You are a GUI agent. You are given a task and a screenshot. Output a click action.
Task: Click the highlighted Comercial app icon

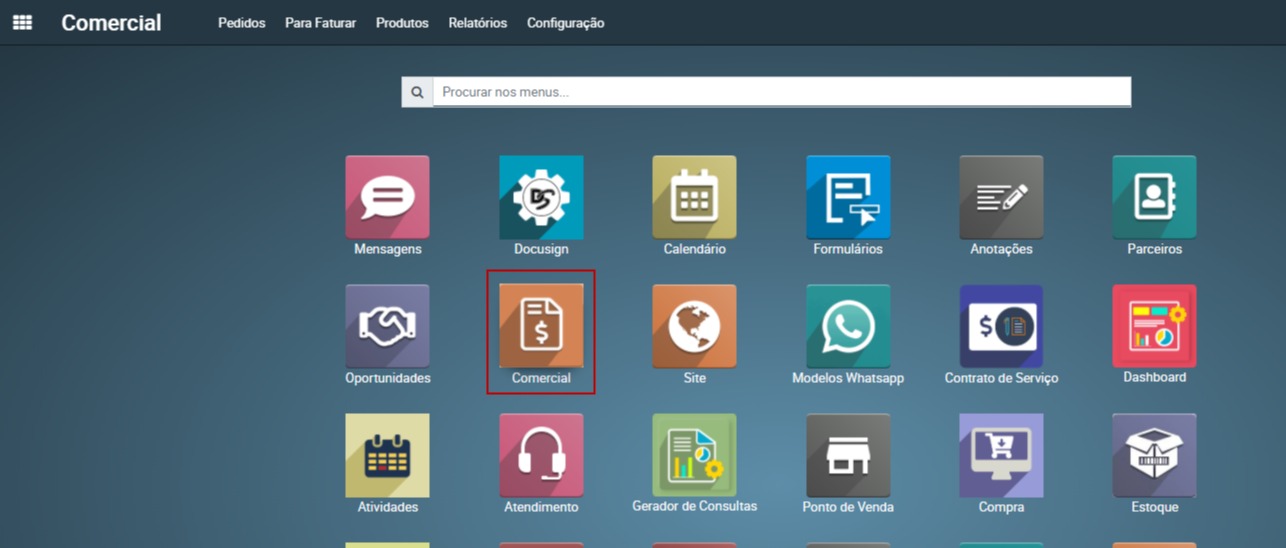tap(541, 327)
